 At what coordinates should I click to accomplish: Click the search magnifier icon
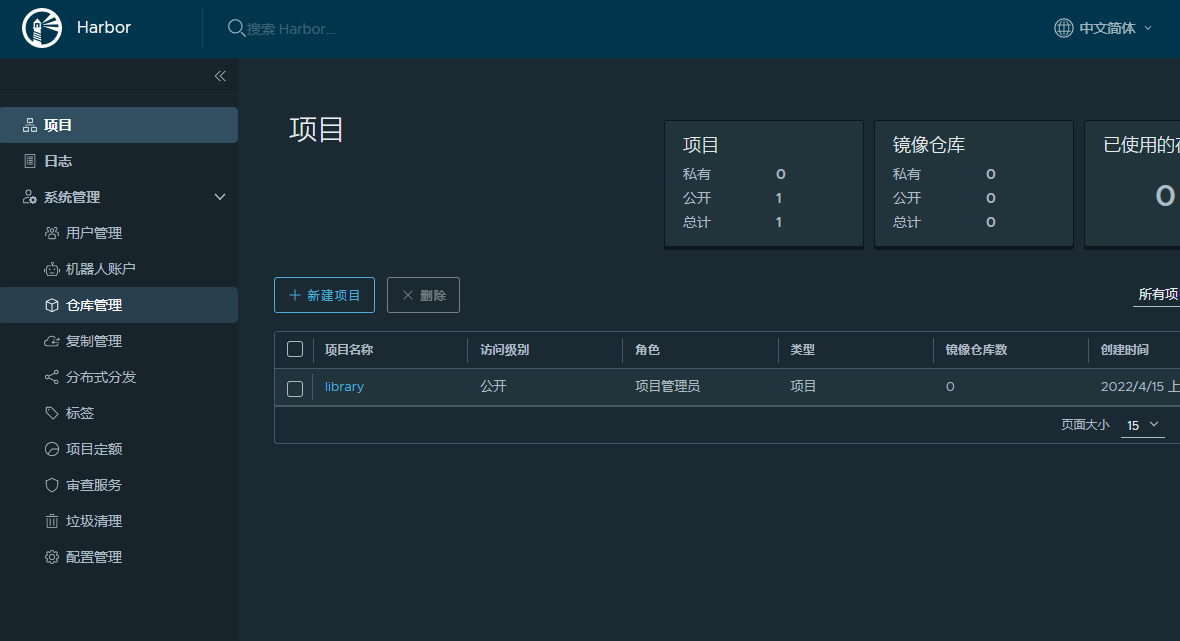tap(236, 28)
